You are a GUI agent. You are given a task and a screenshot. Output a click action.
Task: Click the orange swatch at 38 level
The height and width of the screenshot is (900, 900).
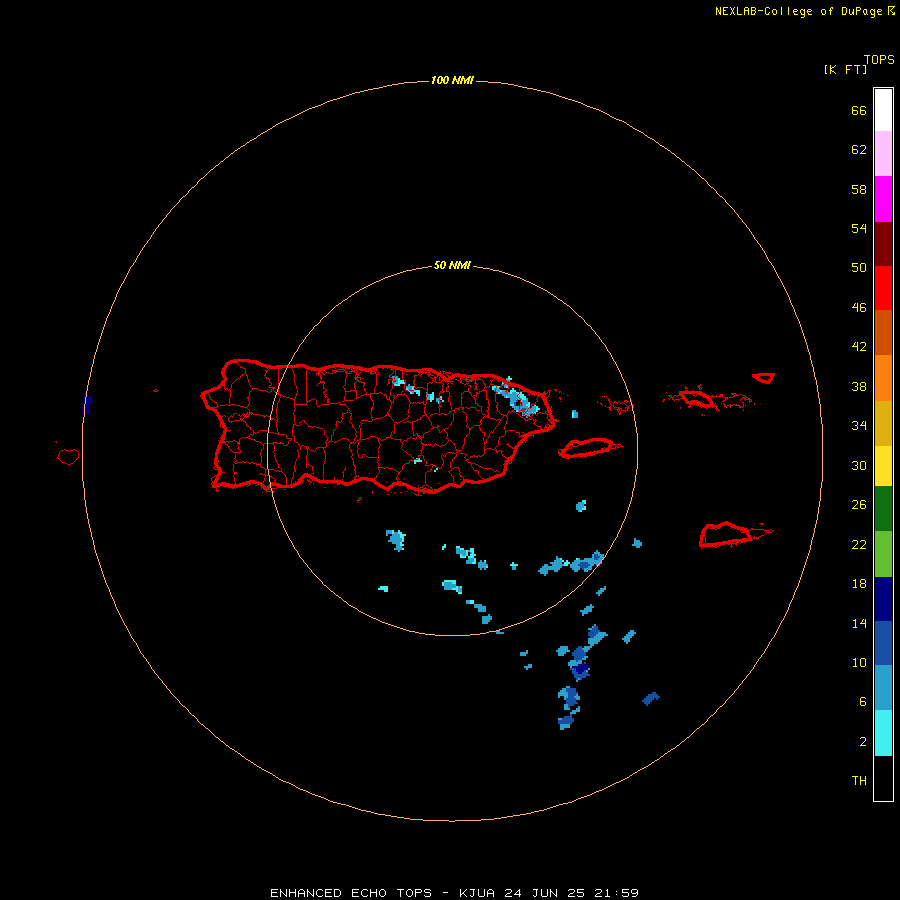click(x=883, y=378)
